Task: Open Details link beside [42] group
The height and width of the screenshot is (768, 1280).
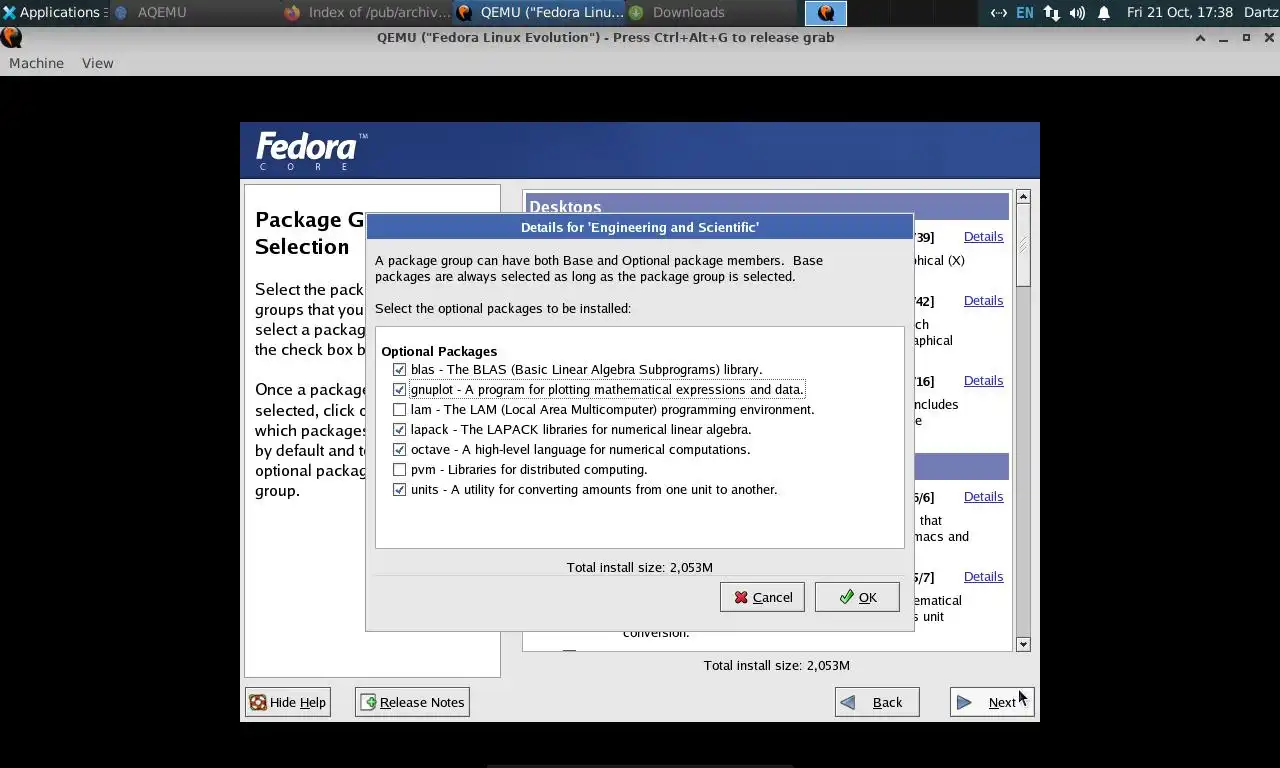Action: pyautogui.click(x=983, y=301)
